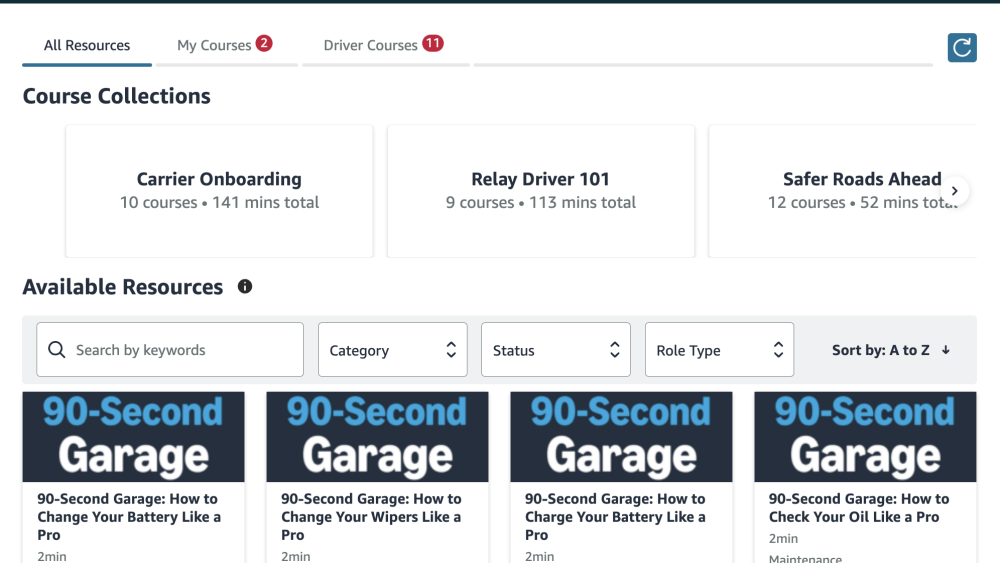1000x563 pixels.
Task: Open Change Your Battery course thumbnail
Action: [x=133, y=437]
